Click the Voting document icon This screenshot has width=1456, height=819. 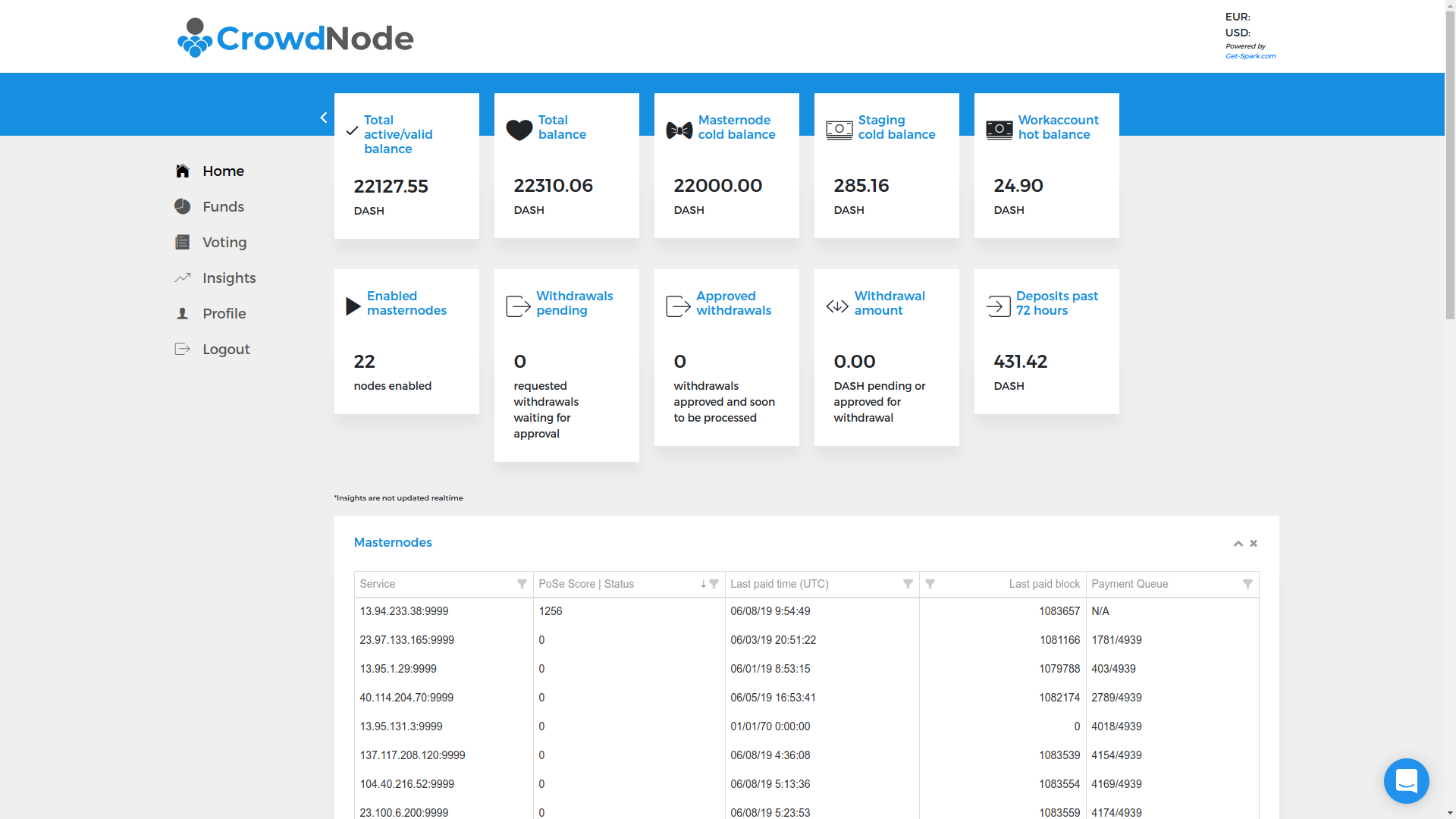coord(182,242)
